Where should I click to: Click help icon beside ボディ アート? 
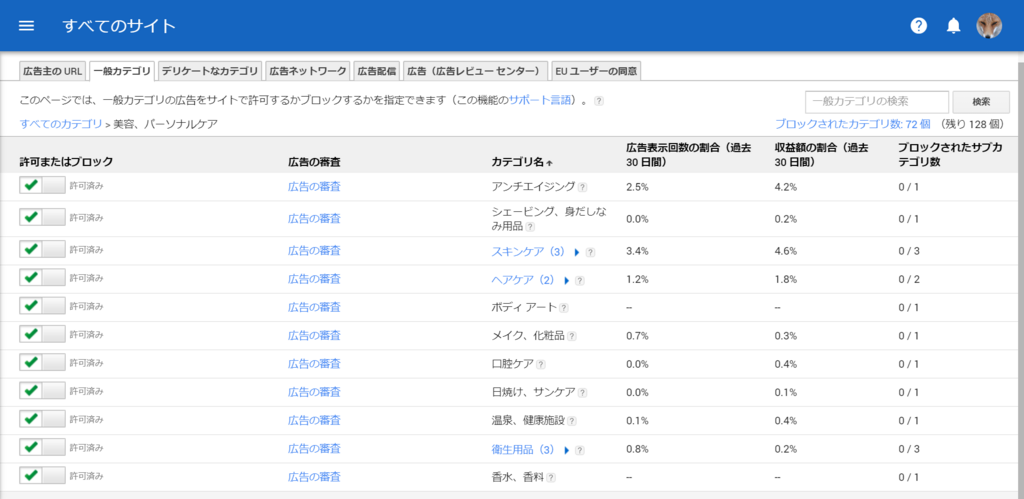(x=564, y=308)
